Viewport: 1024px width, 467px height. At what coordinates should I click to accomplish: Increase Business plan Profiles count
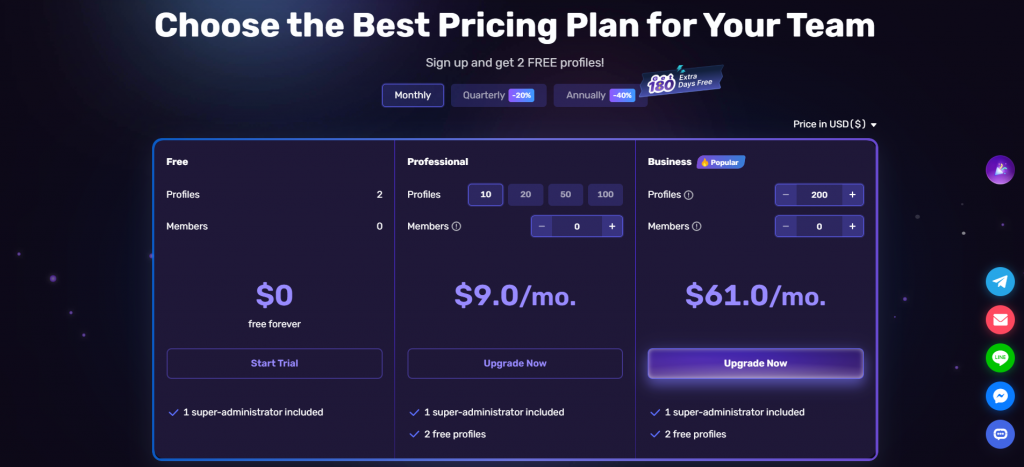(x=852, y=195)
